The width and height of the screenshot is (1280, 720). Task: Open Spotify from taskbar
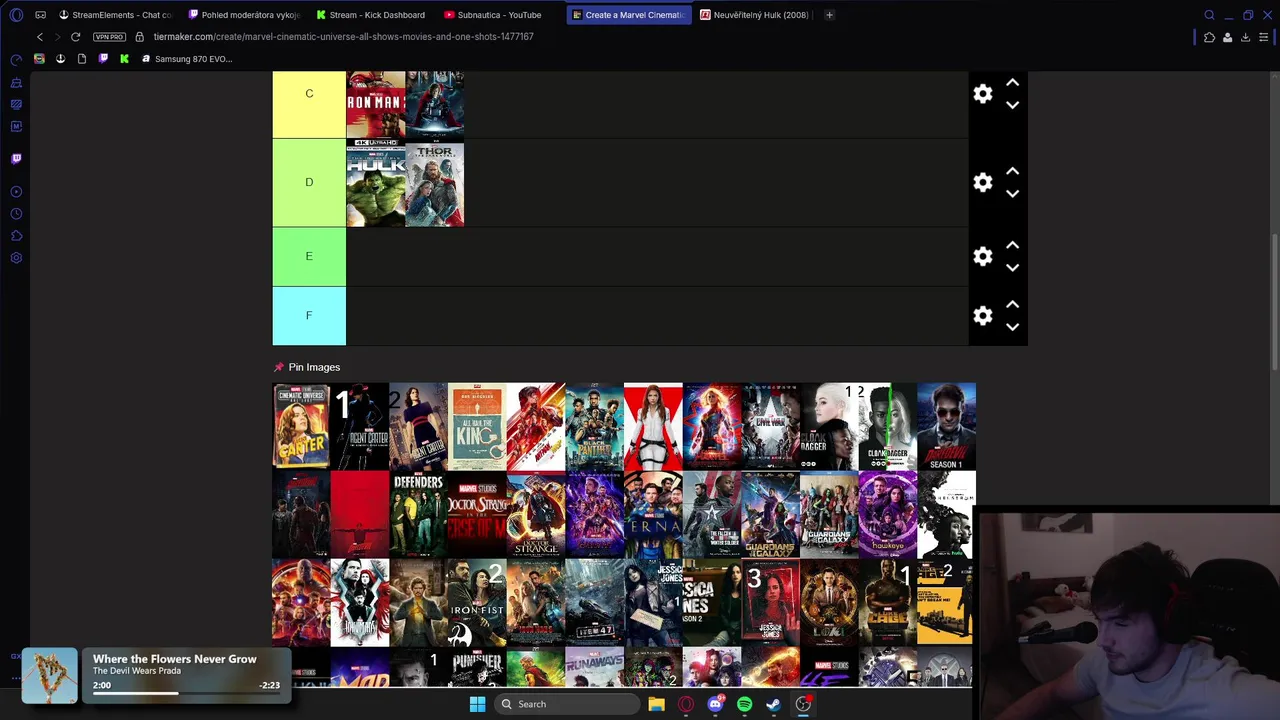[x=744, y=704]
